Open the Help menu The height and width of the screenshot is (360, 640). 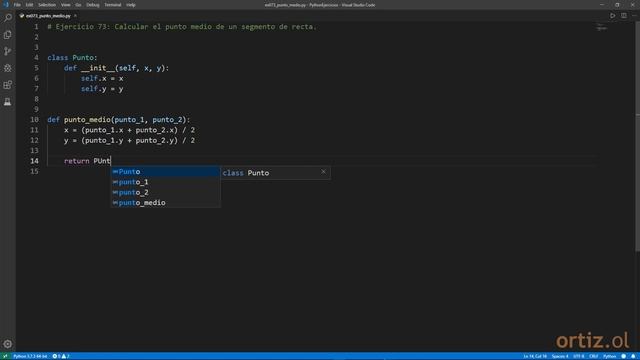(x=131, y=5)
